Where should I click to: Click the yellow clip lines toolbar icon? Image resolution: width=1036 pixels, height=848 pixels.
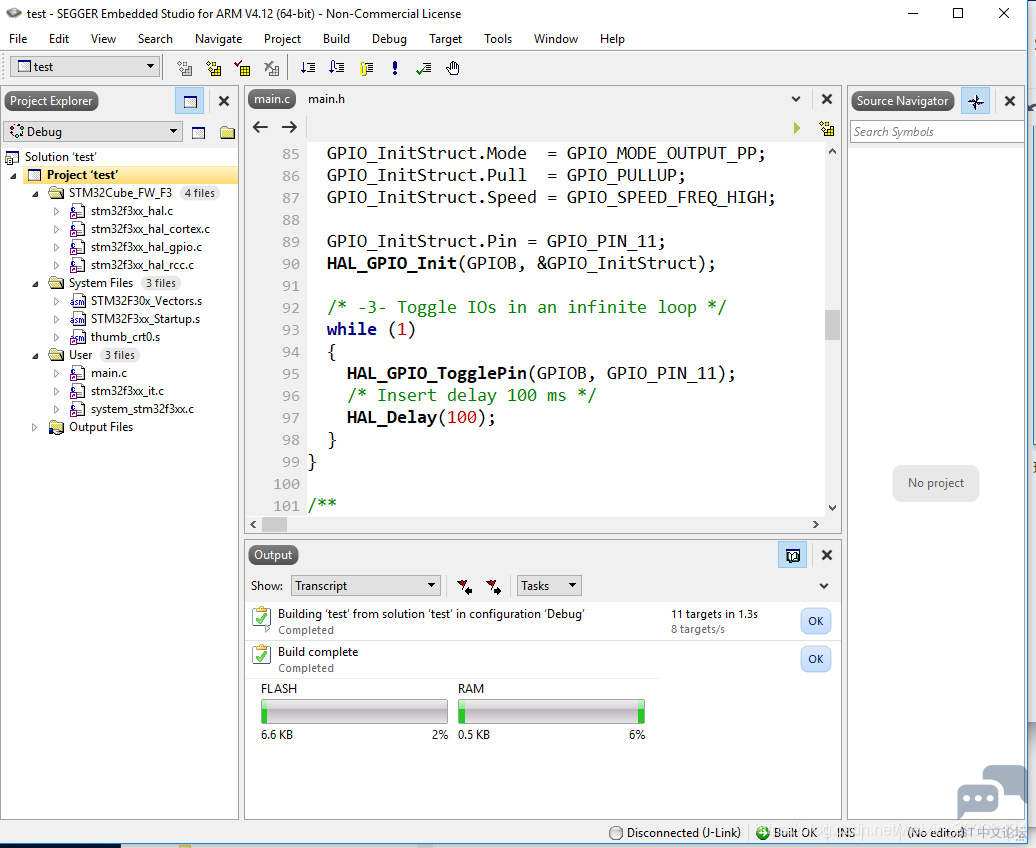pyautogui.click(x=366, y=67)
